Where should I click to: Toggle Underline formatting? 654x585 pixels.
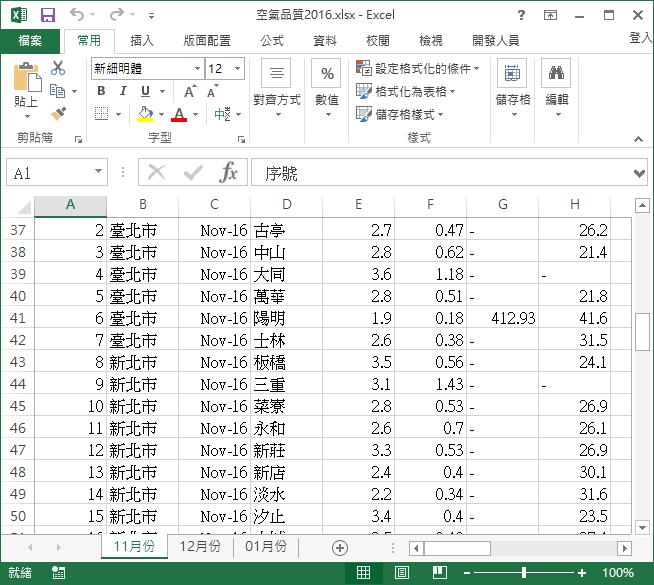(x=145, y=90)
